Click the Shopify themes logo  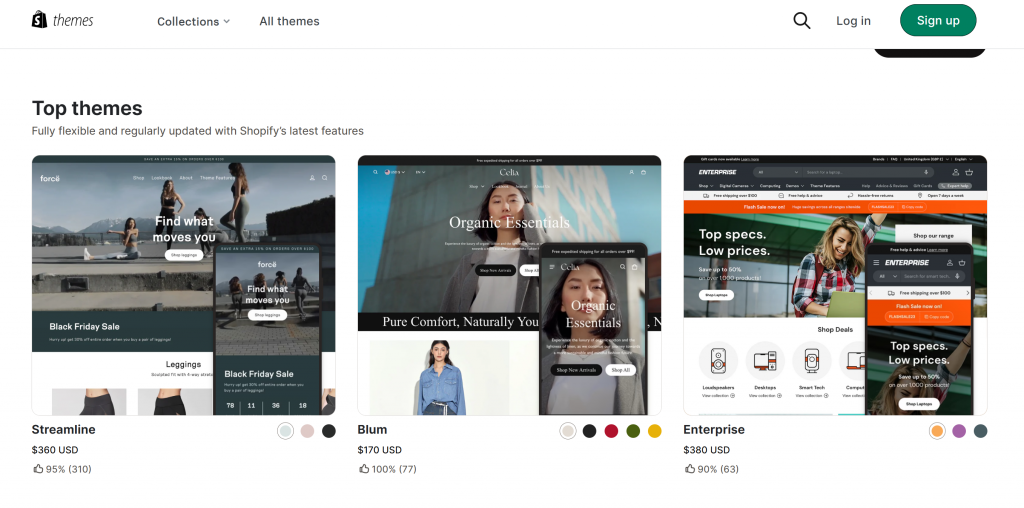pos(63,20)
